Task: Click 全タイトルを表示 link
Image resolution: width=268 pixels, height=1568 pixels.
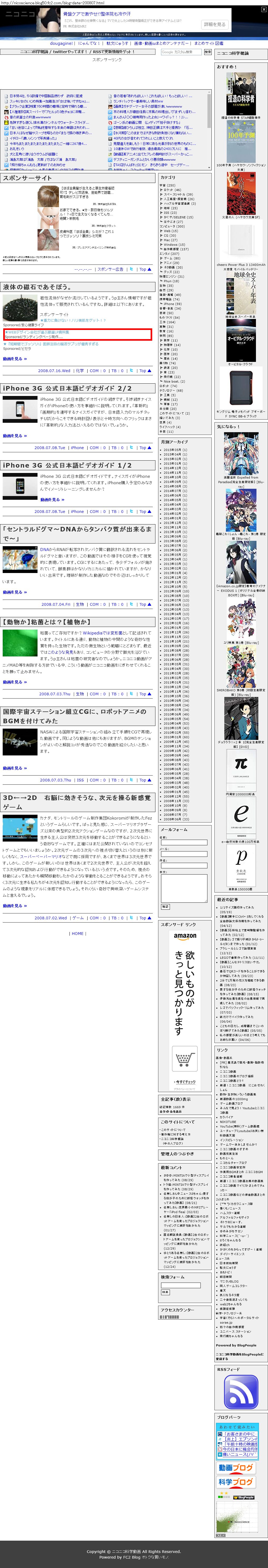Action: tap(171, 1111)
